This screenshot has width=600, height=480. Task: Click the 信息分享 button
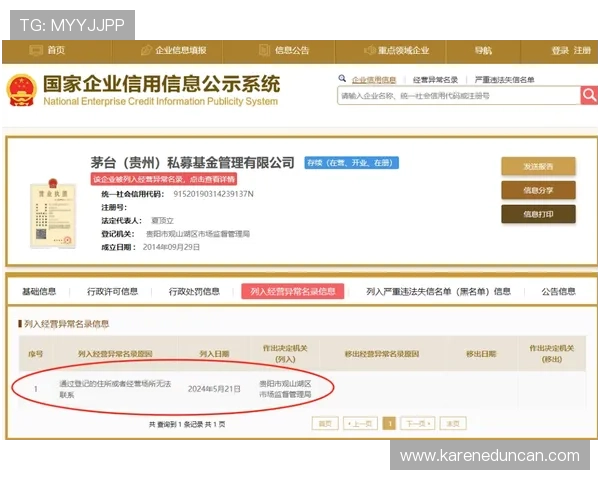pyautogui.click(x=538, y=190)
